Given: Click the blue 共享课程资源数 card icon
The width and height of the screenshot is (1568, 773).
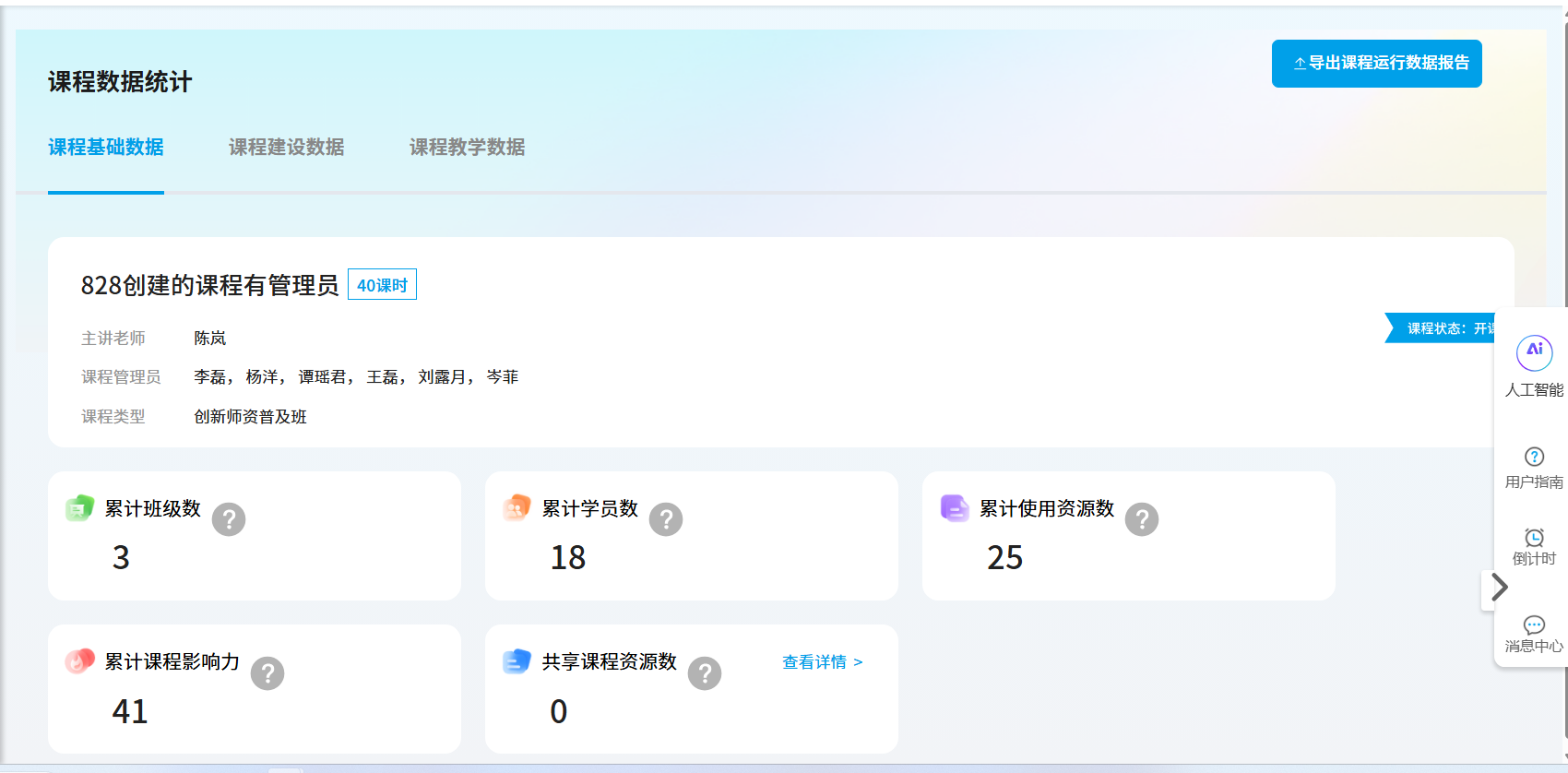Looking at the screenshot, I should [x=517, y=661].
